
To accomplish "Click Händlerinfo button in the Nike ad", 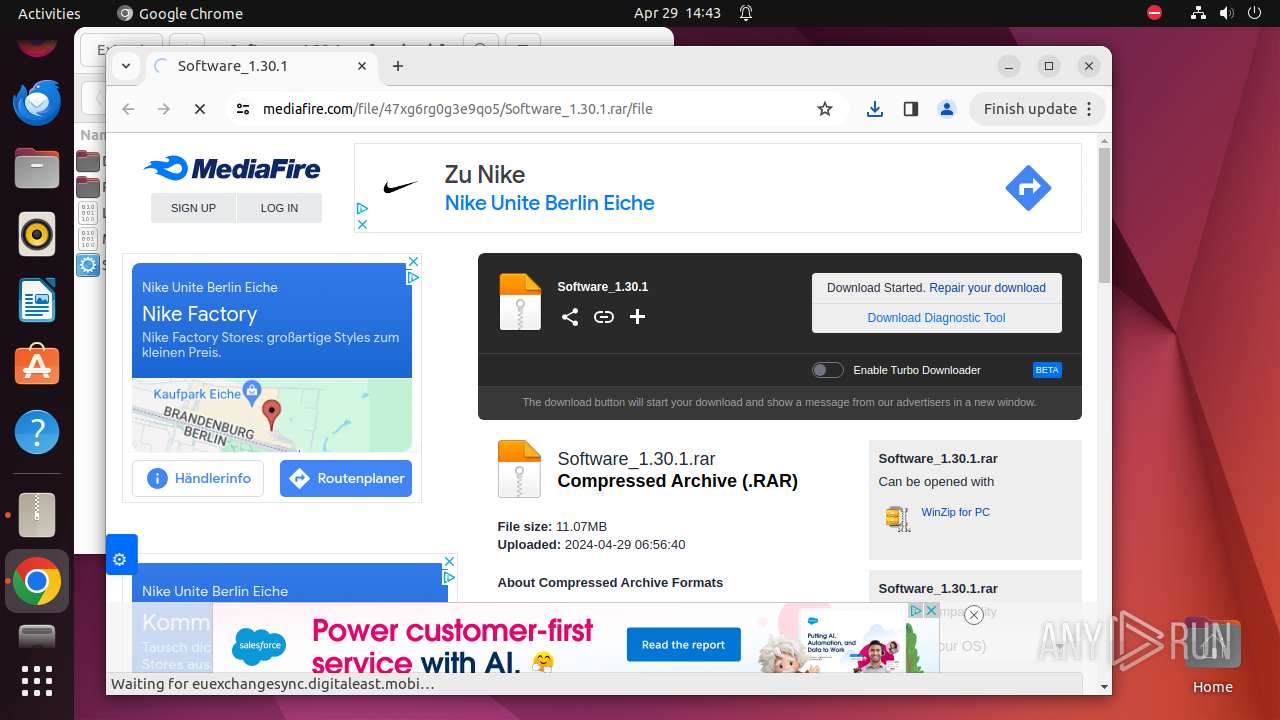I will click(x=198, y=478).
